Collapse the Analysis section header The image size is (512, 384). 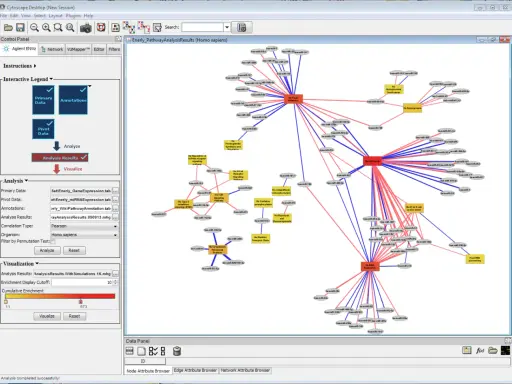(26, 181)
